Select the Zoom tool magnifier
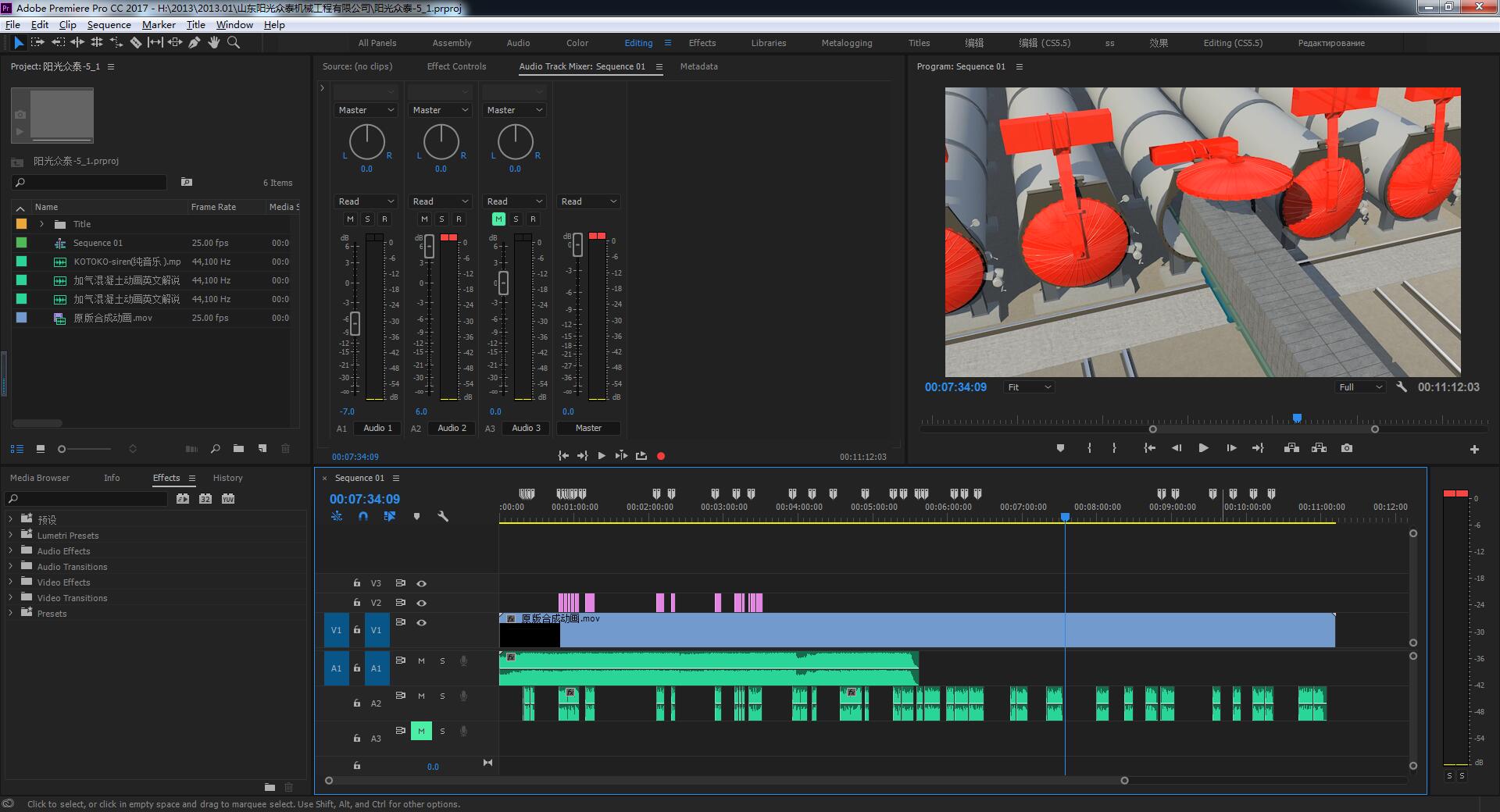1500x812 pixels. click(233, 43)
